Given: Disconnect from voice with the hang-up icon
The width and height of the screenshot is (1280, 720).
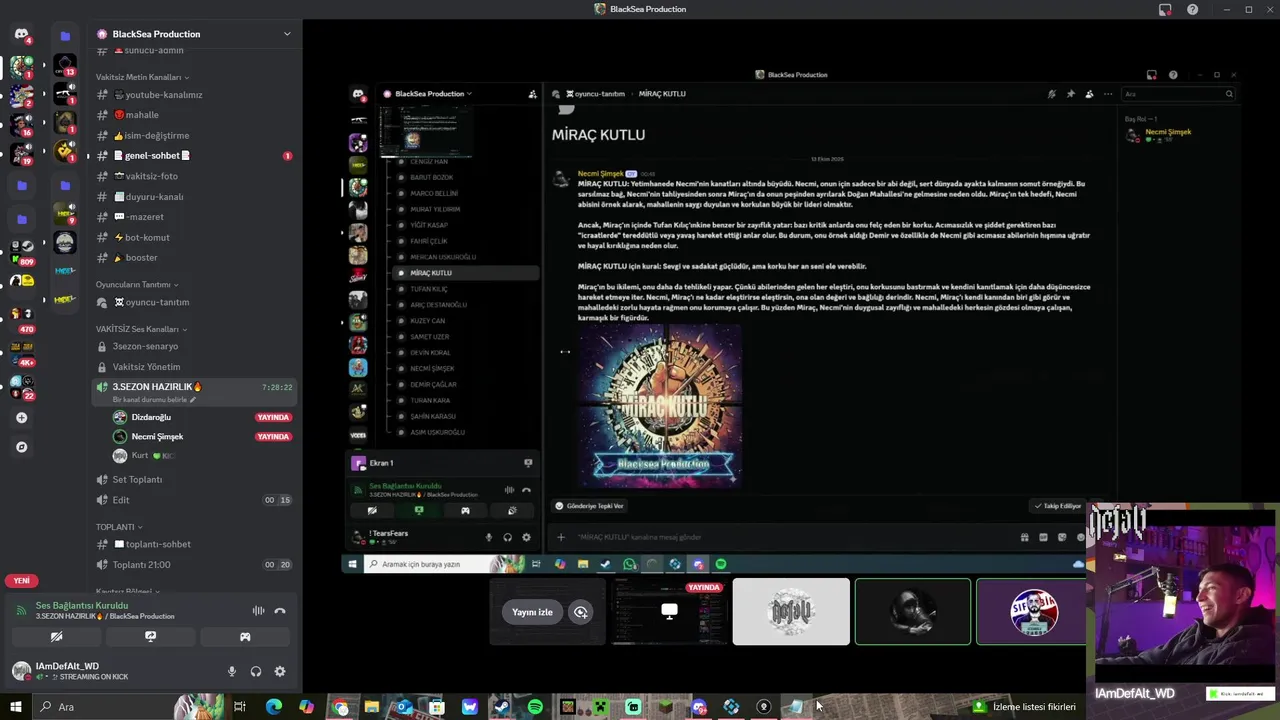Looking at the screenshot, I should (280, 610).
